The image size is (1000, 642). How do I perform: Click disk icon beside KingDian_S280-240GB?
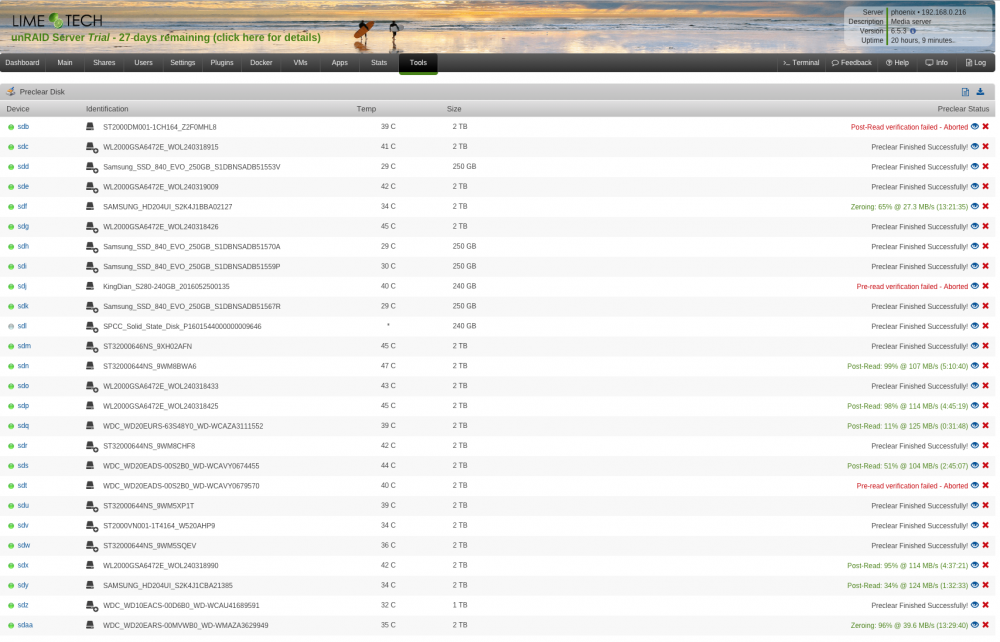pyautogui.click(x=90, y=286)
